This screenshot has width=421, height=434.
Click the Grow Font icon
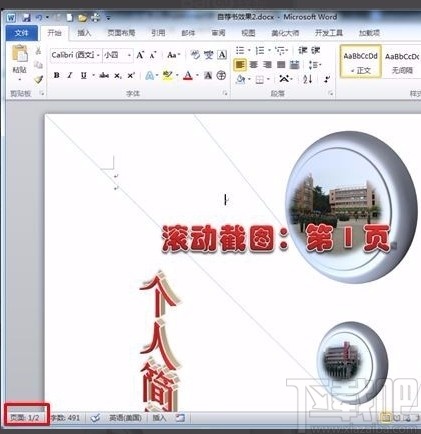point(140,55)
